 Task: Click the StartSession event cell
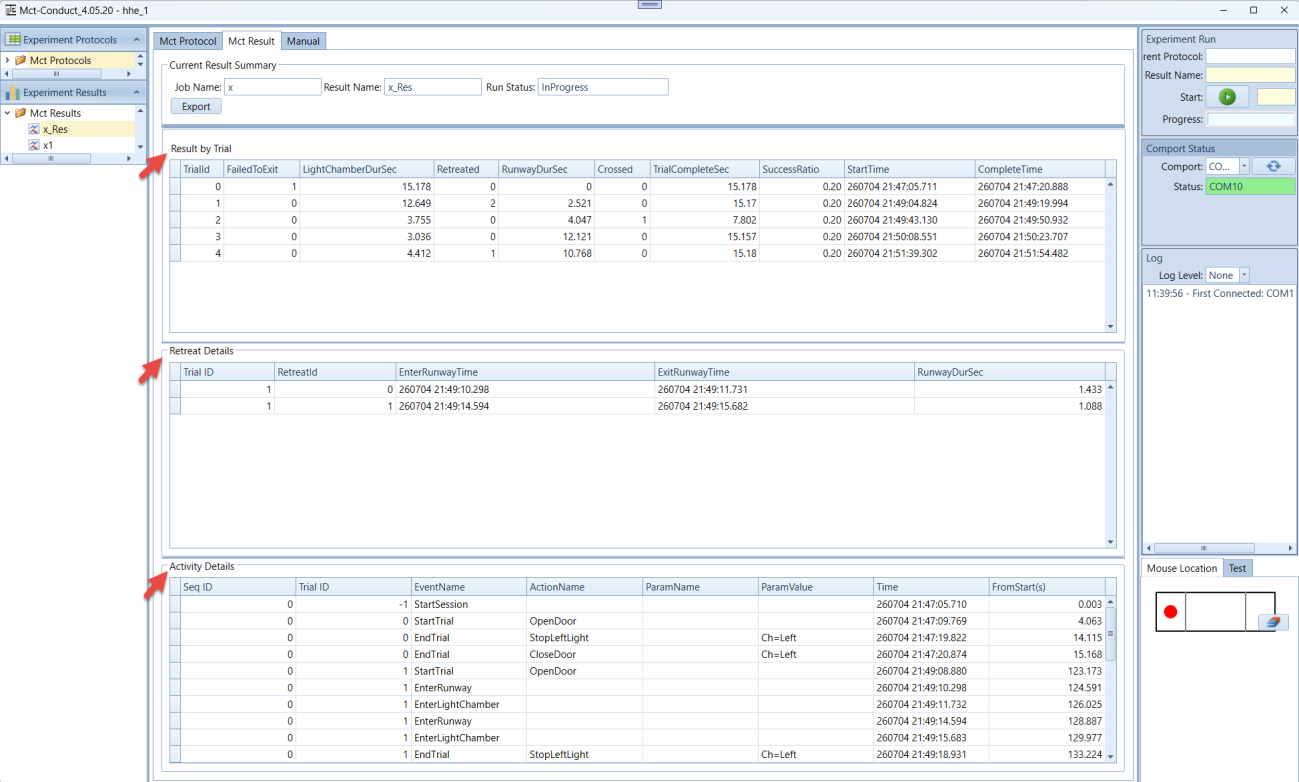pyautogui.click(x=468, y=604)
